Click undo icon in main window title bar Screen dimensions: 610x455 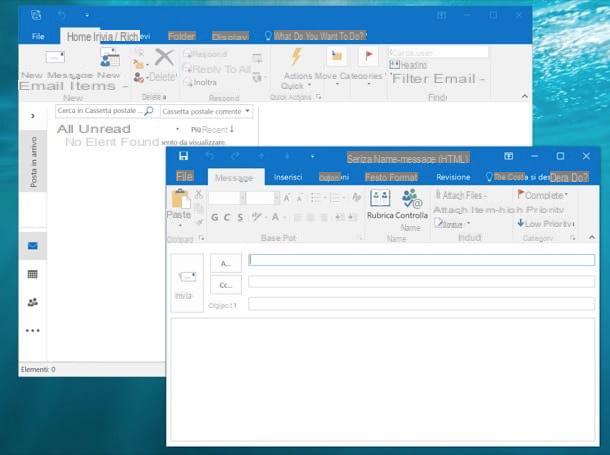point(61,15)
